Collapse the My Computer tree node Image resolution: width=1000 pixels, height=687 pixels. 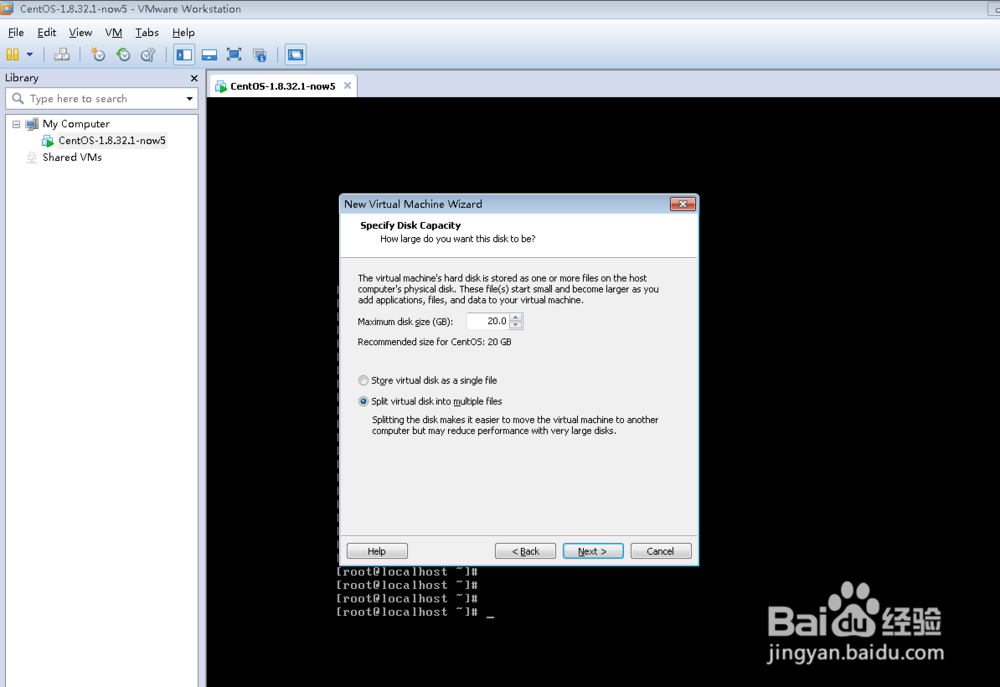[17, 124]
